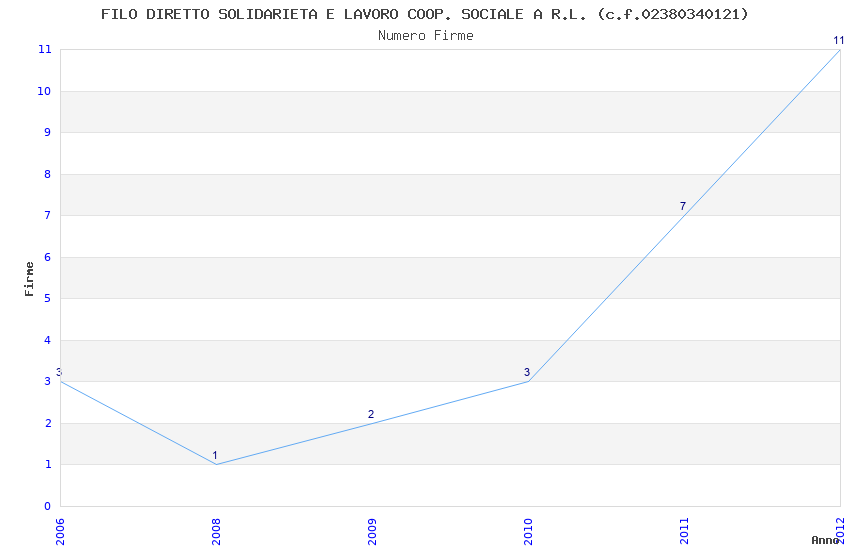Pick the data value label 3 at 2006 point
The width and height of the screenshot is (850, 550).
(x=59, y=372)
